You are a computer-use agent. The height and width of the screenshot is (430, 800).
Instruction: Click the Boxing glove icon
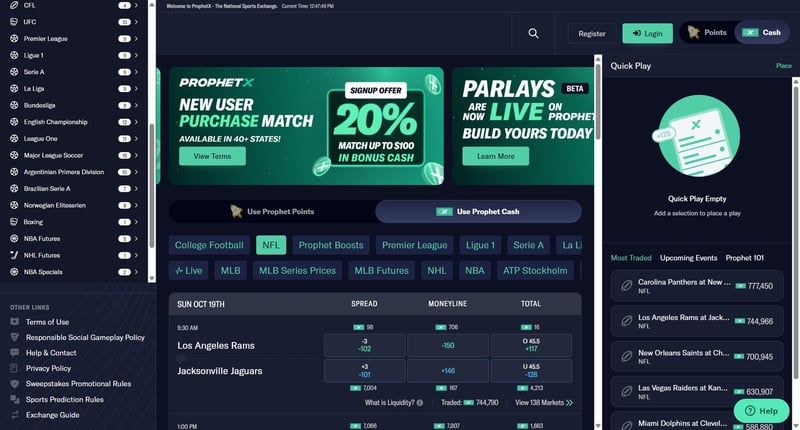point(14,222)
